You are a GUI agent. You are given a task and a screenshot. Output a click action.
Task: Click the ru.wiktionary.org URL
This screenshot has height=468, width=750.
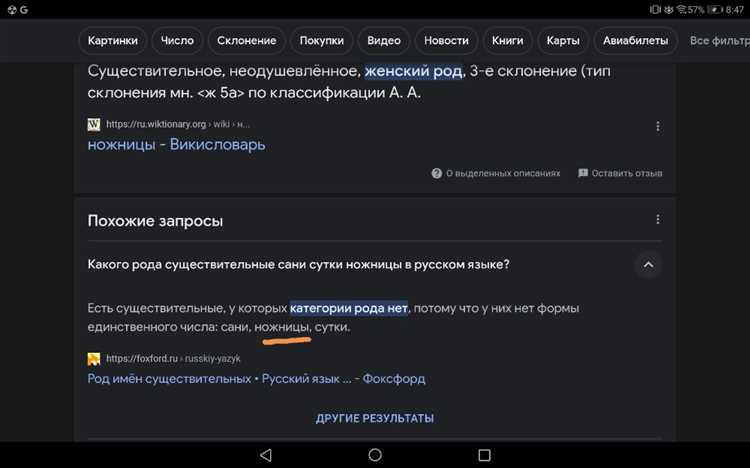point(177,124)
